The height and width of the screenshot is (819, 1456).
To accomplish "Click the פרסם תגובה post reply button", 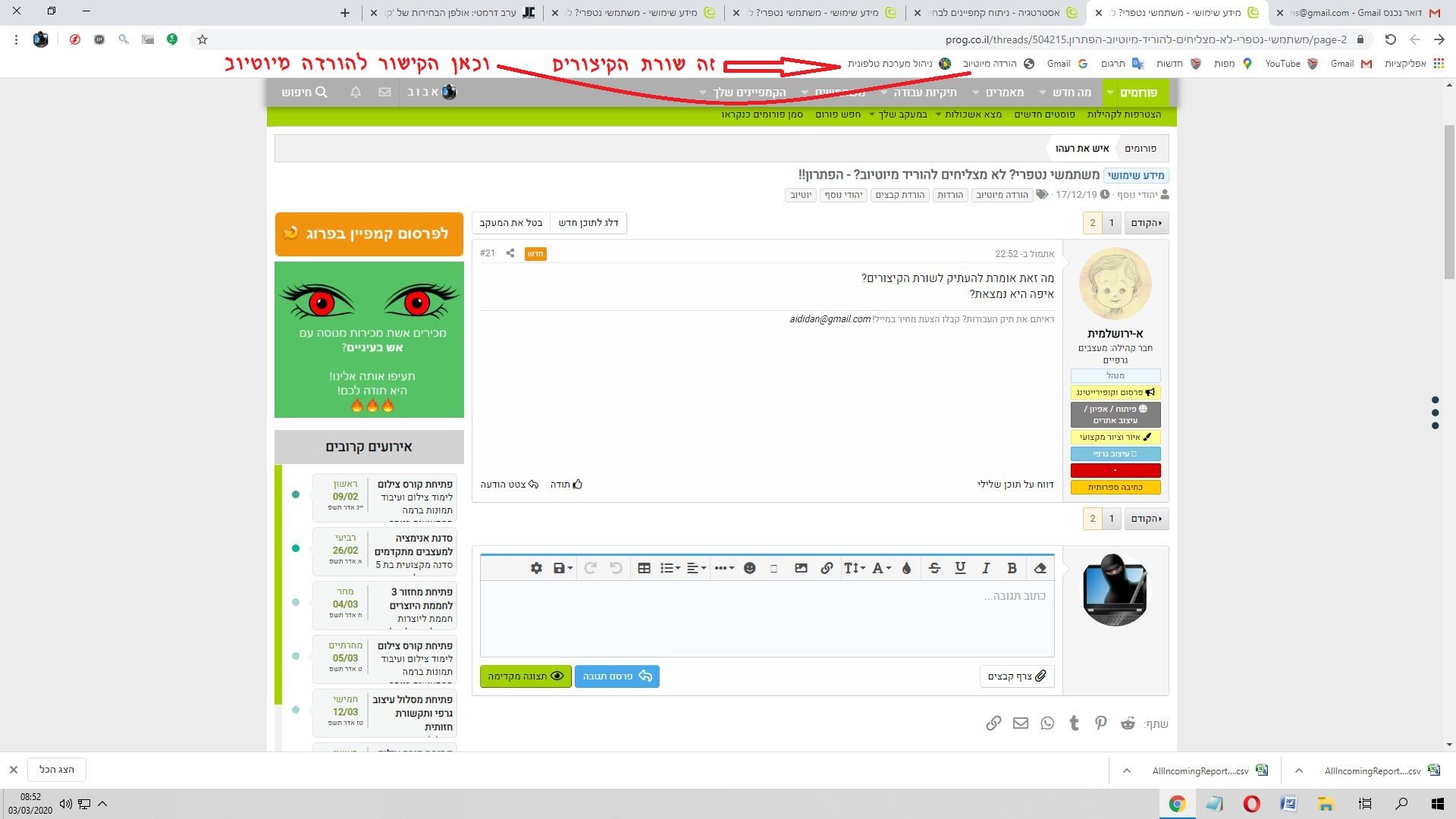I will coord(617,676).
